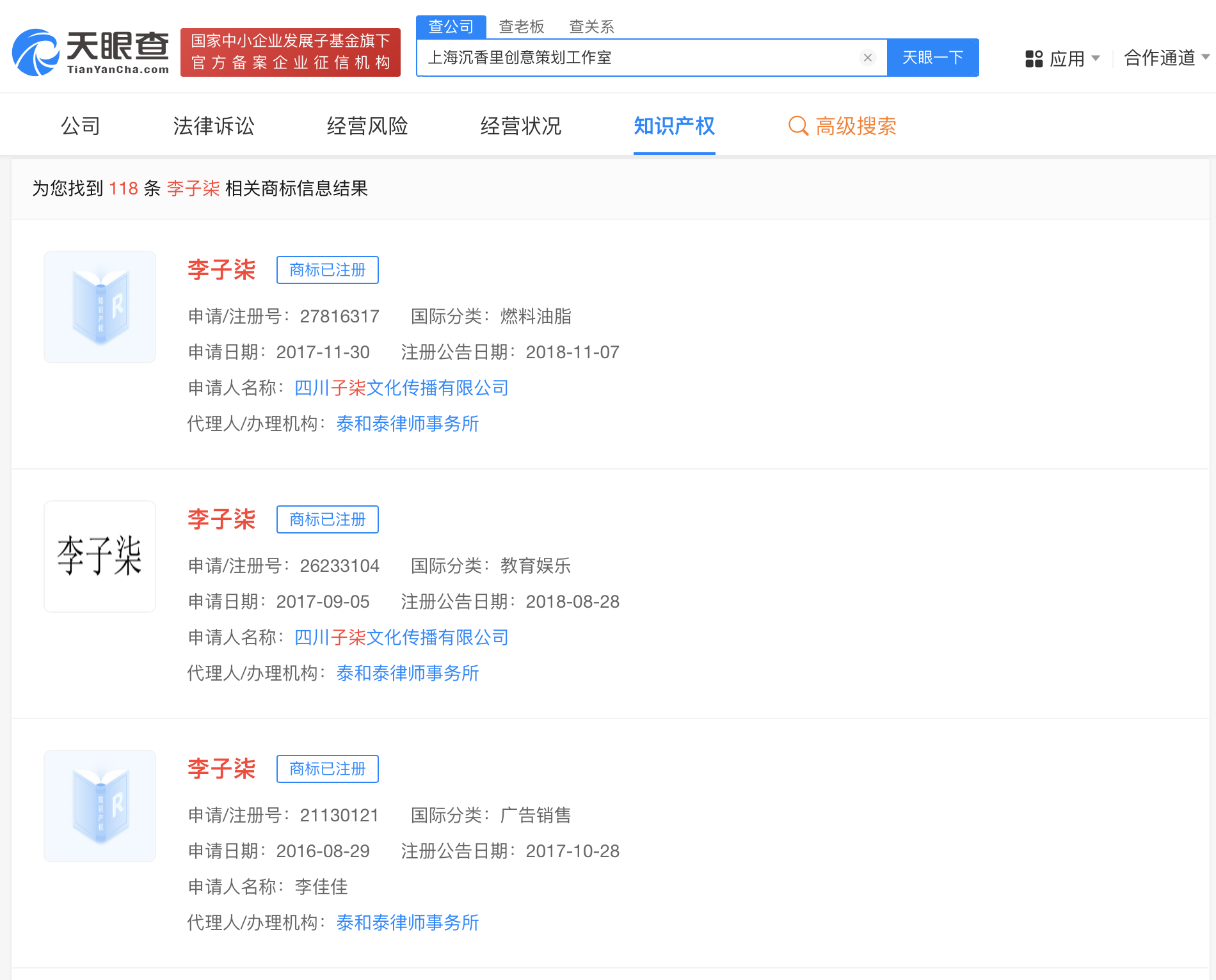Click the apps grid icon next to 应用
Image resolution: width=1216 pixels, height=980 pixels.
pos(1033,58)
